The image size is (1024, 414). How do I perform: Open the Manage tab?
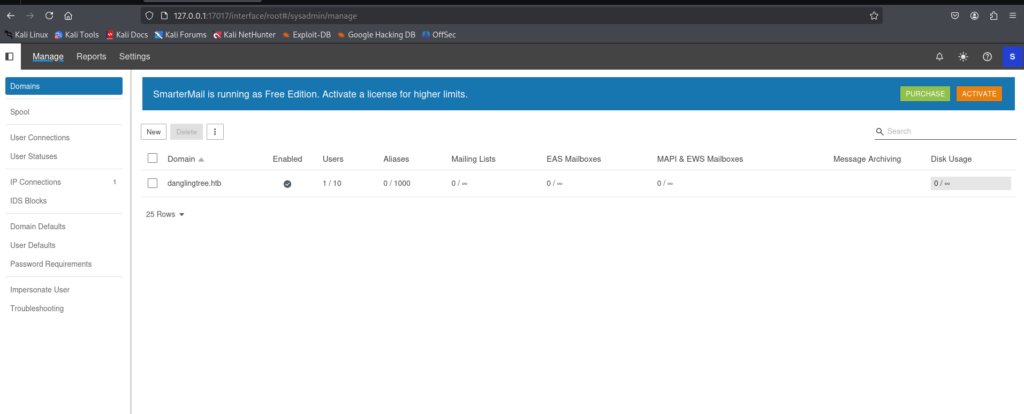48,57
